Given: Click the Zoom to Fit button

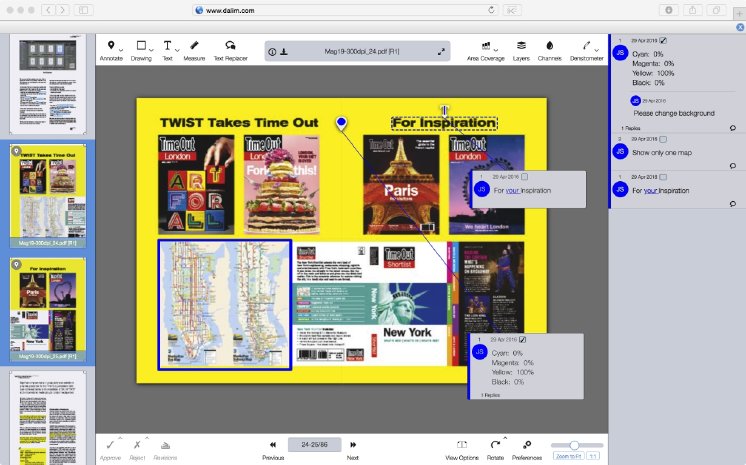Looking at the screenshot, I should [x=569, y=456].
